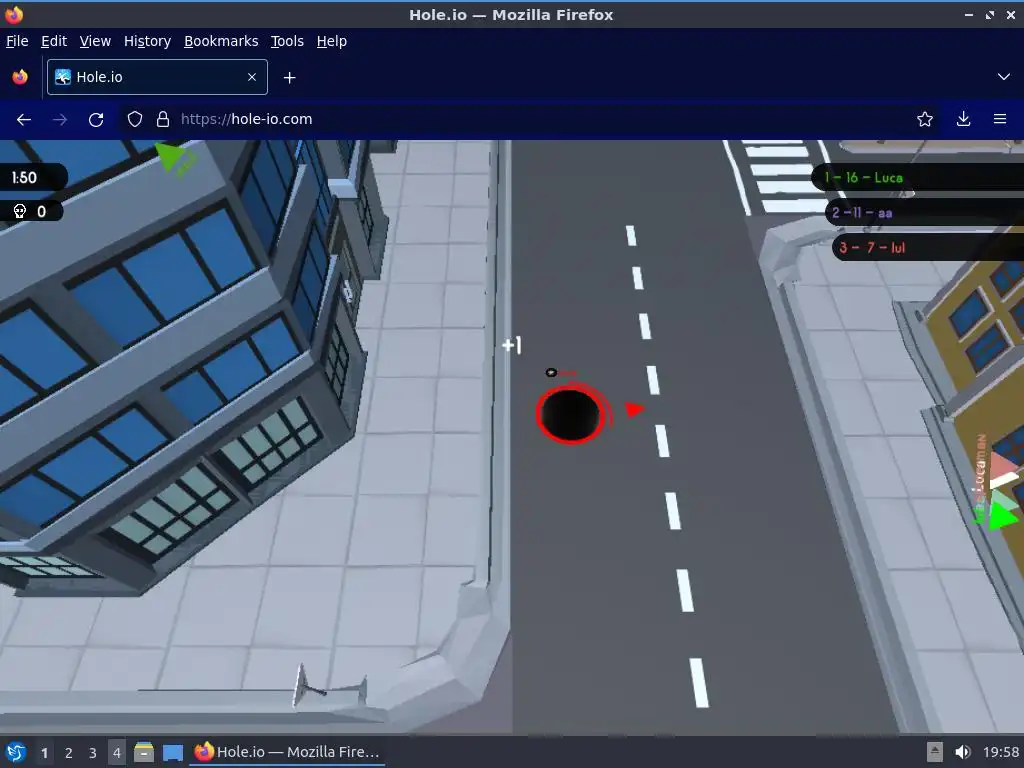The image size is (1024, 768).
Task: Open a new tab with plus button
Action: pyautogui.click(x=289, y=78)
